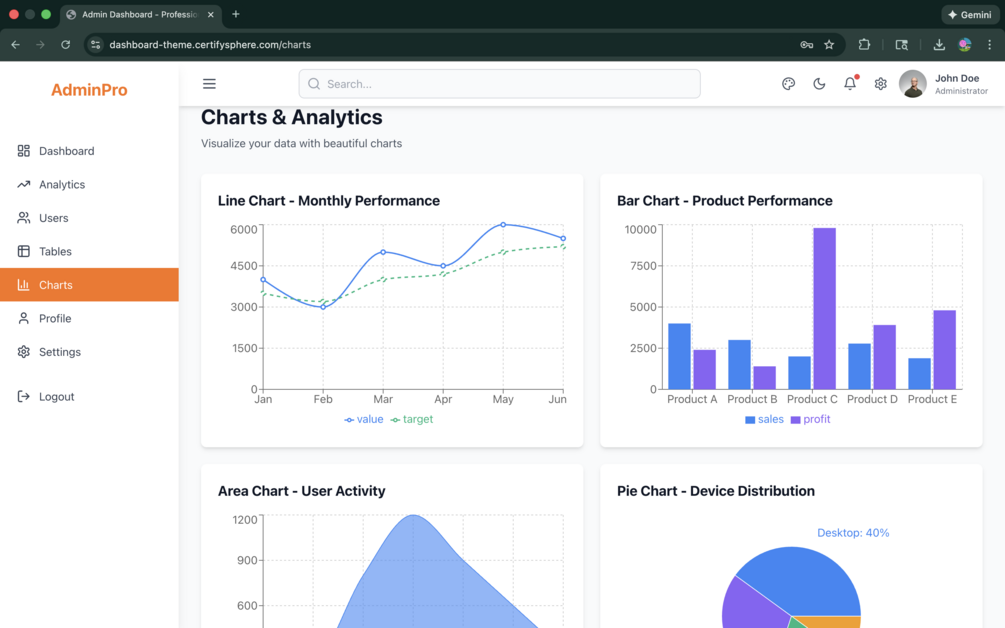The image size is (1005, 628).
Task: Click the Logout arrow icon
Action: point(24,397)
